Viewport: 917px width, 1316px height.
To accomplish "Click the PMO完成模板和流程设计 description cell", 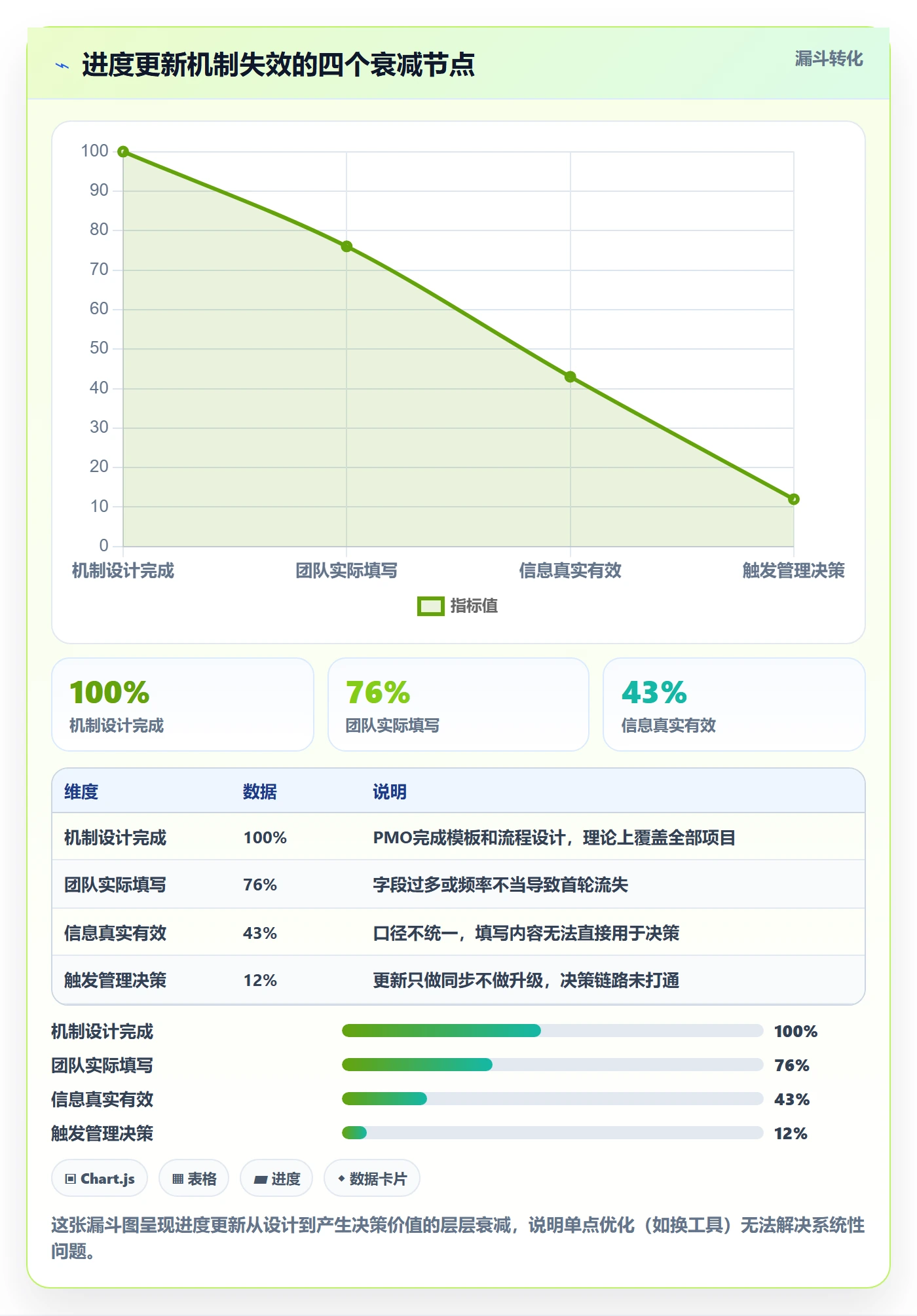I will [554, 838].
